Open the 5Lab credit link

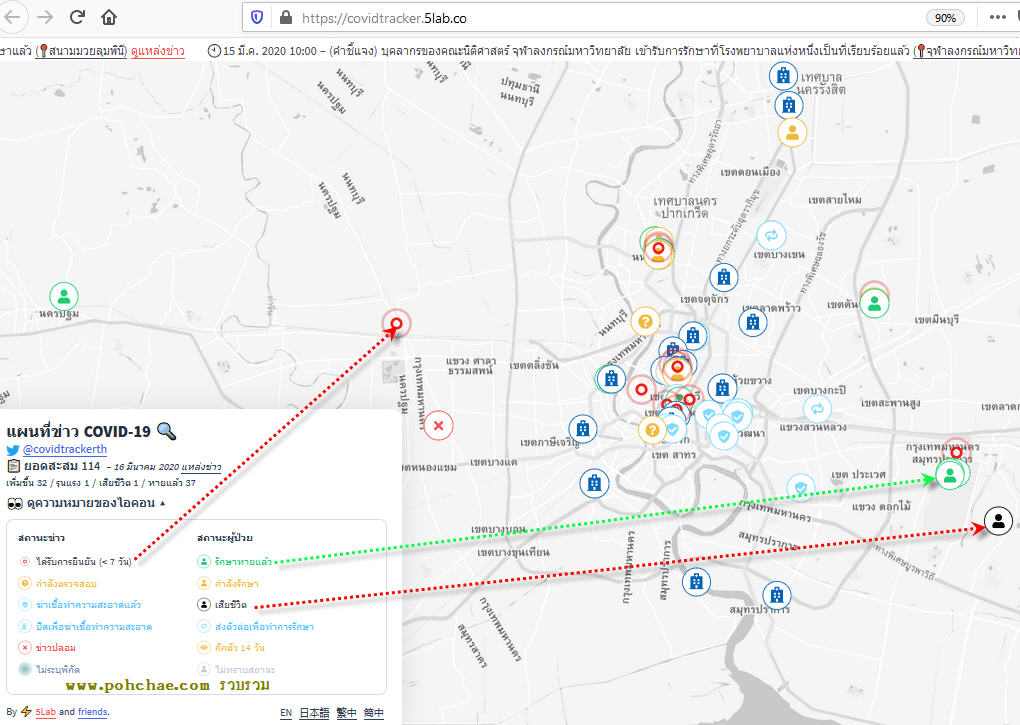pos(46,712)
